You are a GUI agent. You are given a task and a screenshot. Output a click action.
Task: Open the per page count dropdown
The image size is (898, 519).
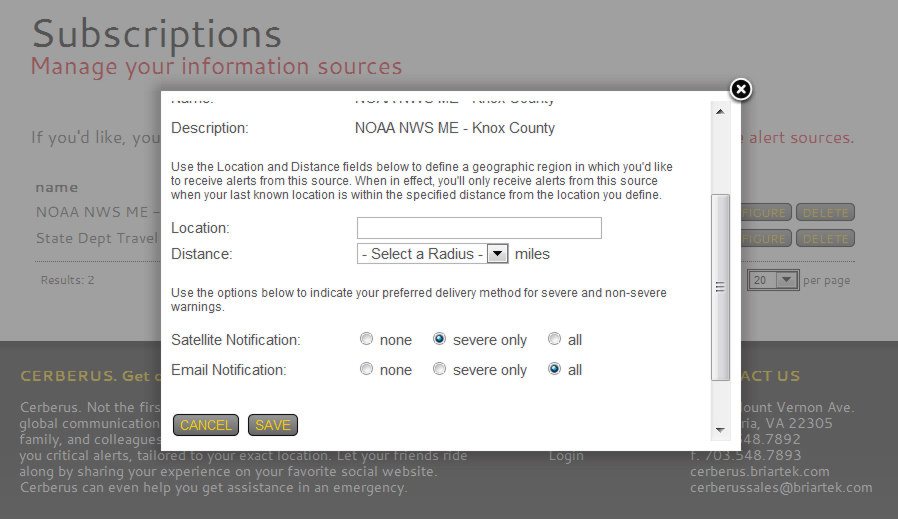click(773, 280)
